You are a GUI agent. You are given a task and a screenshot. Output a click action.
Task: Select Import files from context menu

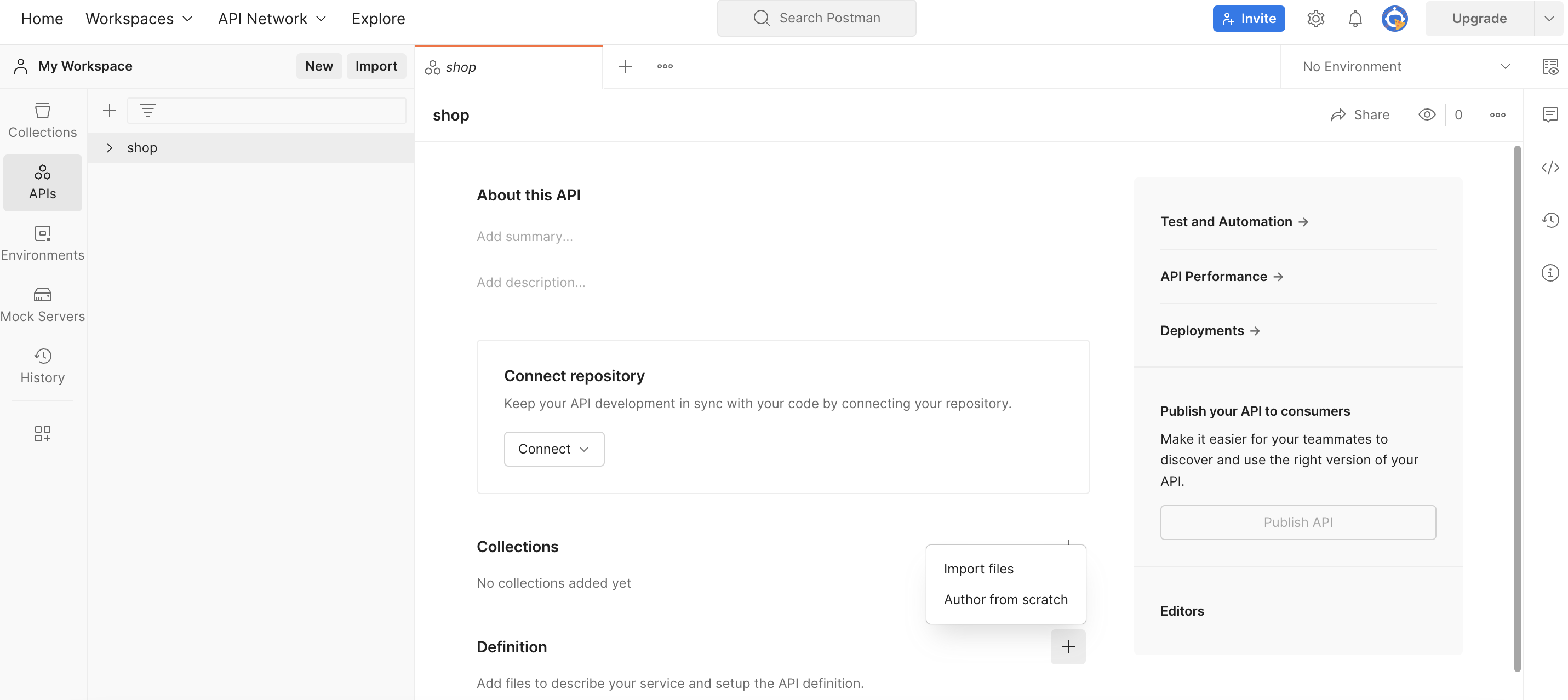[x=978, y=568]
